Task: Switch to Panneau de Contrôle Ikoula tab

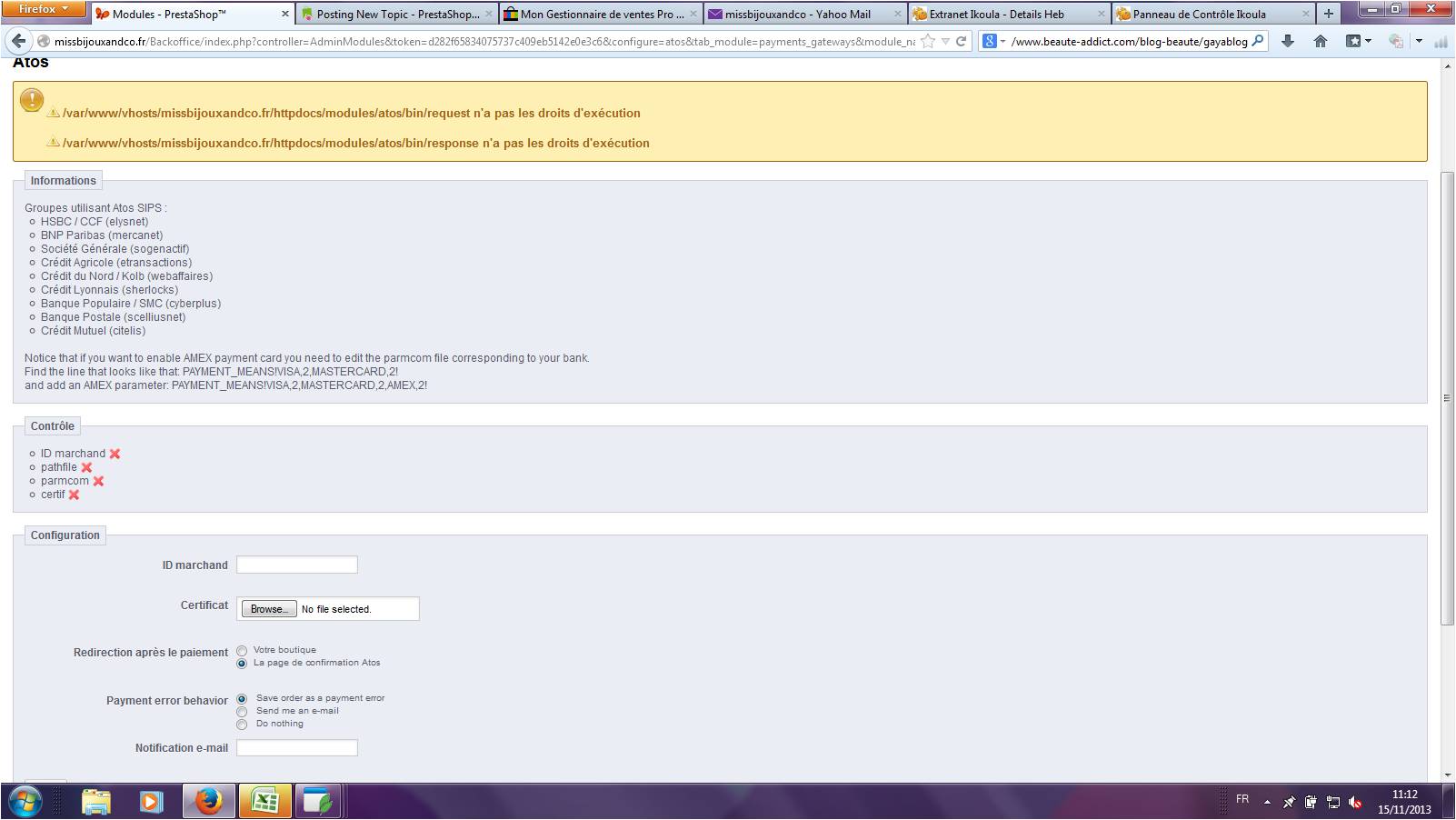Action: pyautogui.click(x=1213, y=14)
